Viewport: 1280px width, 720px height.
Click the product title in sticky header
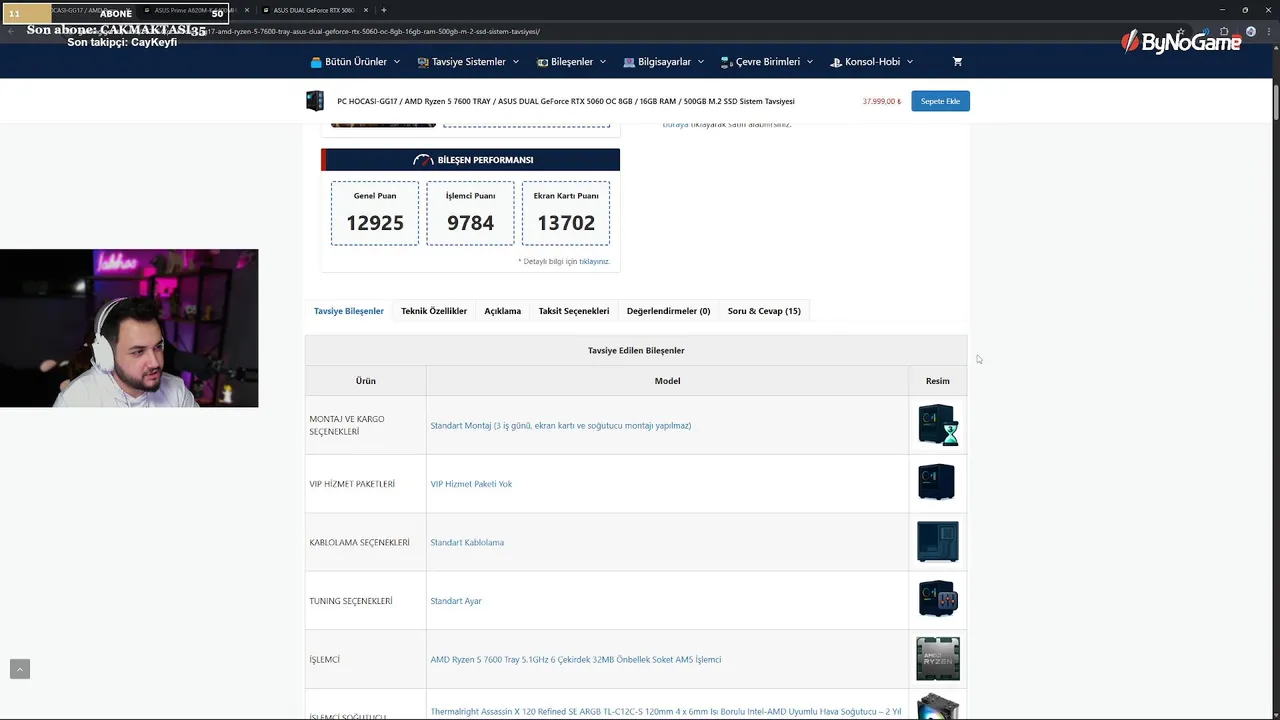click(566, 101)
